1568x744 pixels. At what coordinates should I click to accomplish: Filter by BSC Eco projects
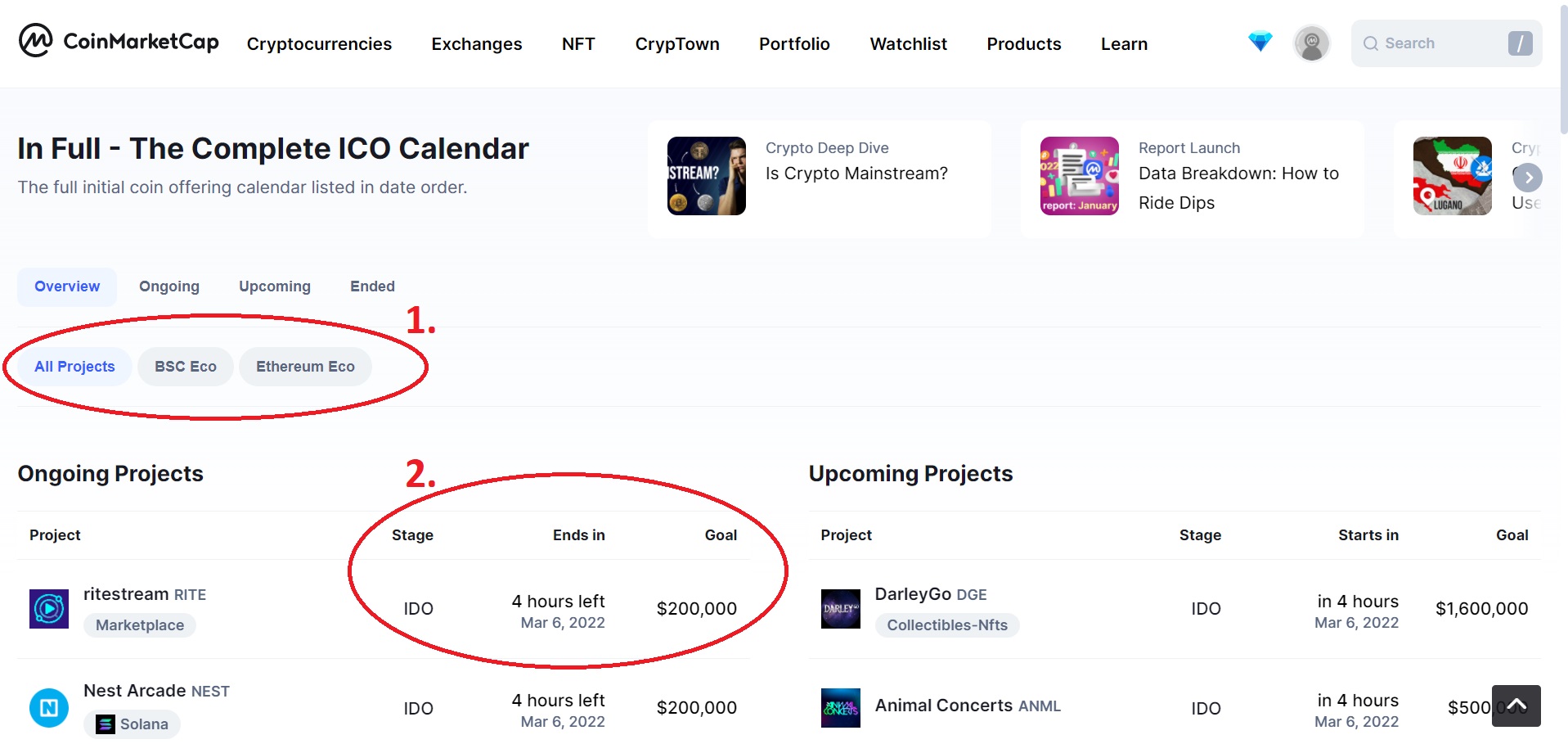186,367
